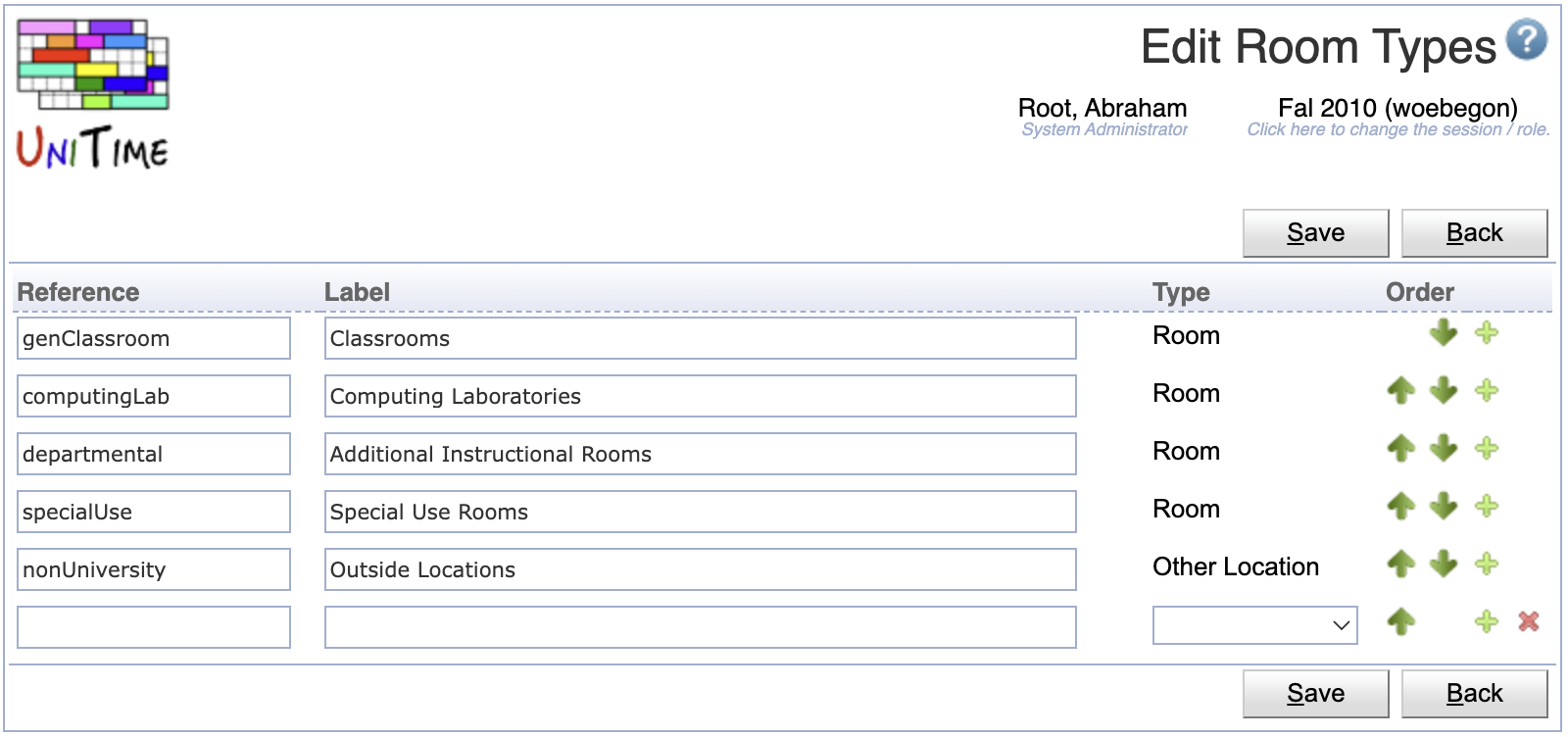
Task: Move the empty last row up with arrow
Action: [1401, 621]
